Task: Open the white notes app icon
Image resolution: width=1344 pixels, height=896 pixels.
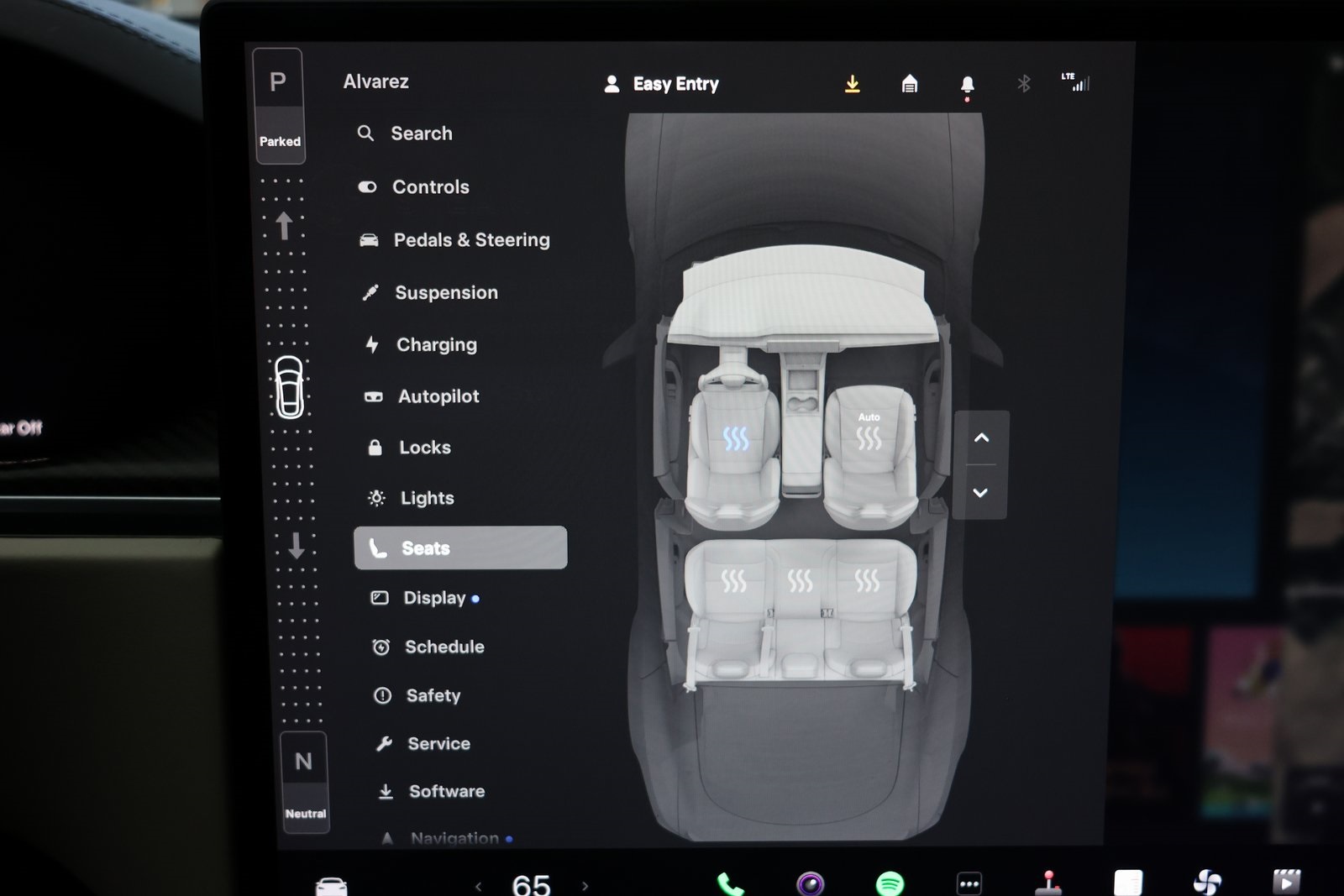Action: click(x=1128, y=883)
